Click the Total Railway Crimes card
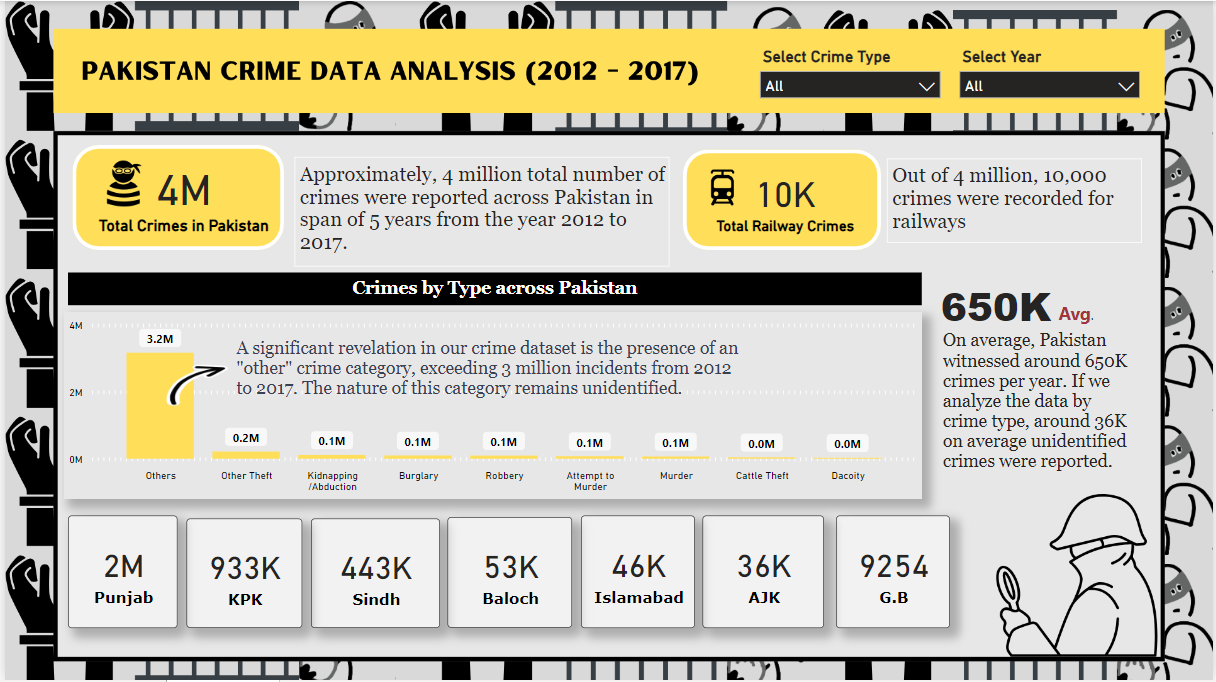Viewport: 1216px width, 682px height. (781, 198)
